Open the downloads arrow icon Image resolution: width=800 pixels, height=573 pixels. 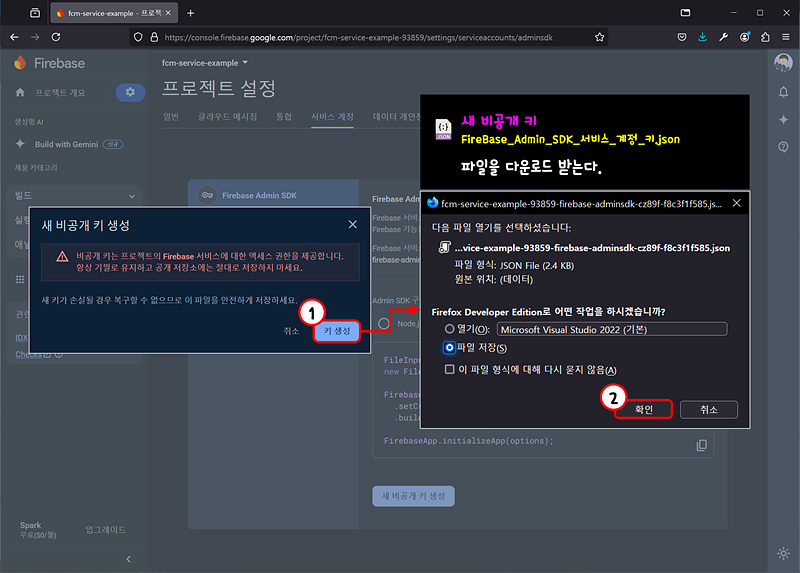click(x=703, y=37)
